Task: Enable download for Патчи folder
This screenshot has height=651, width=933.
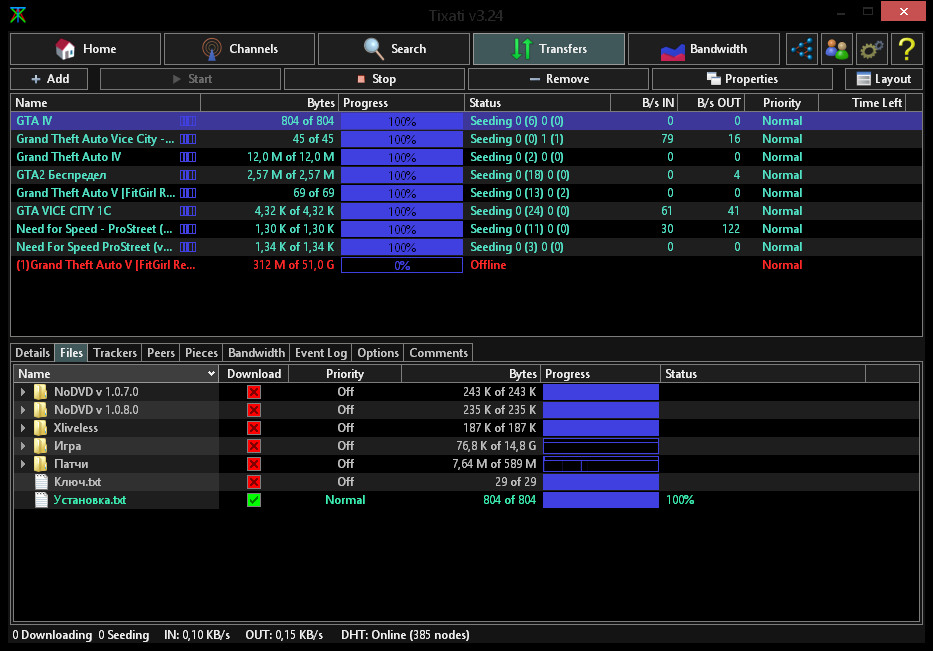Action: point(254,464)
